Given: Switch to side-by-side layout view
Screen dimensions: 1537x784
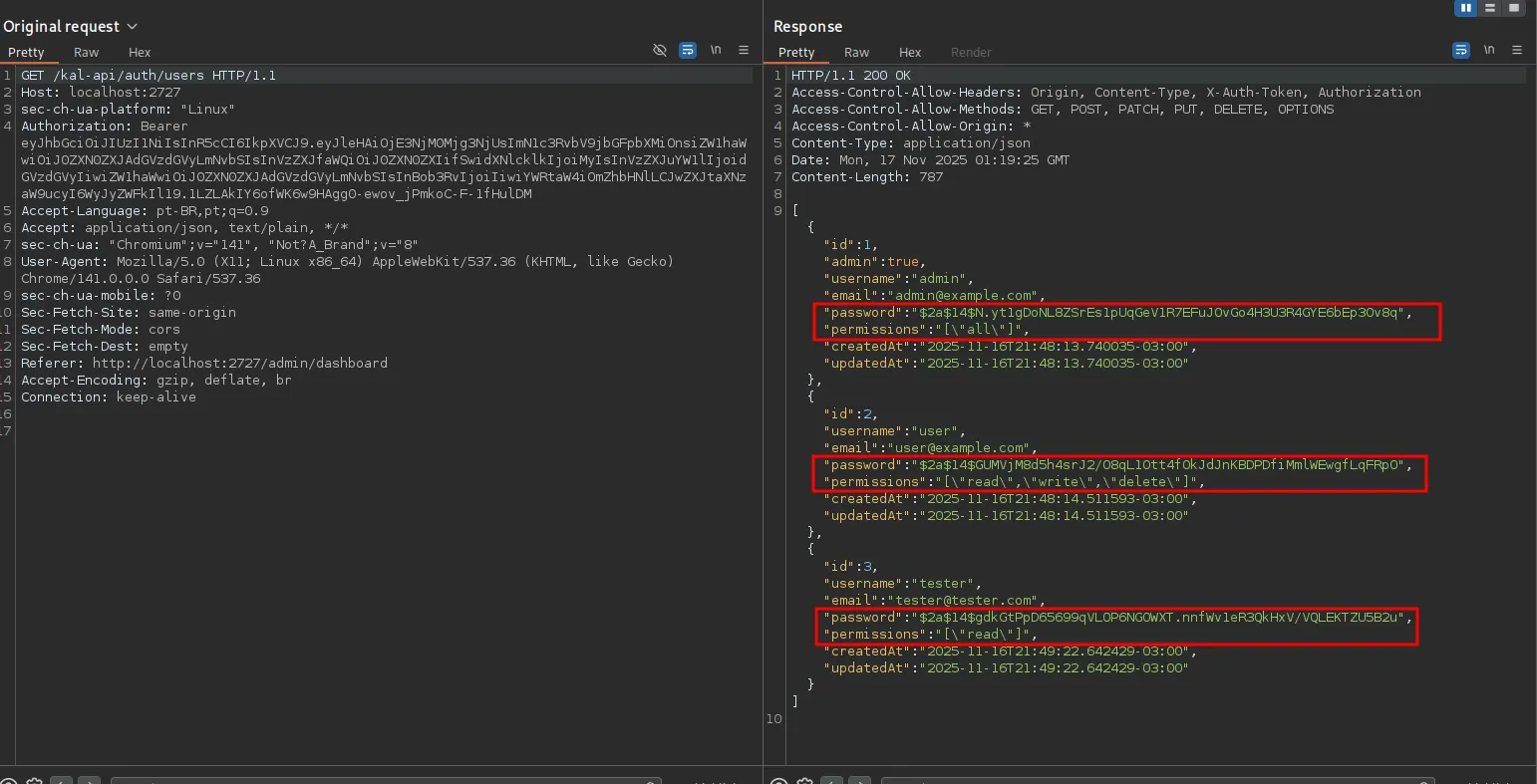Looking at the screenshot, I should [x=1466, y=8].
